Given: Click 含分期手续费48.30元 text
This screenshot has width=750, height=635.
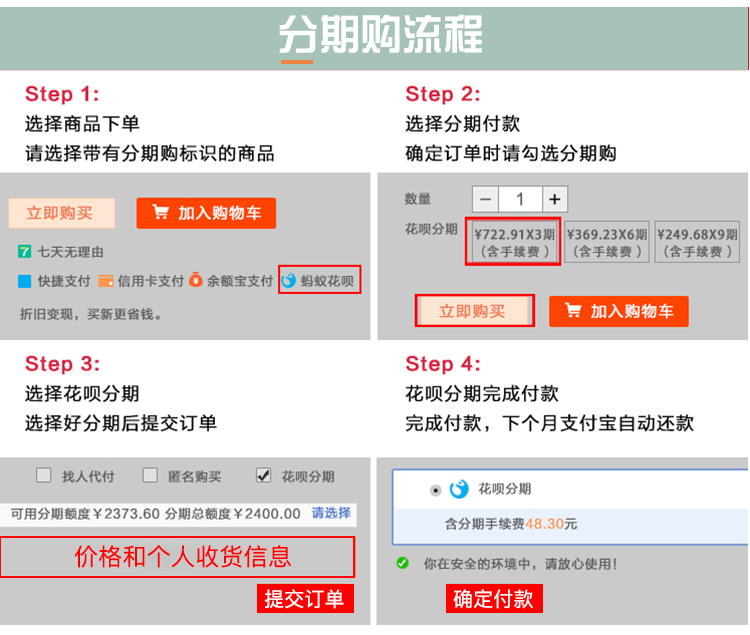Looking at the screenshot, I should pyautogui.click(x=511, y=524).
